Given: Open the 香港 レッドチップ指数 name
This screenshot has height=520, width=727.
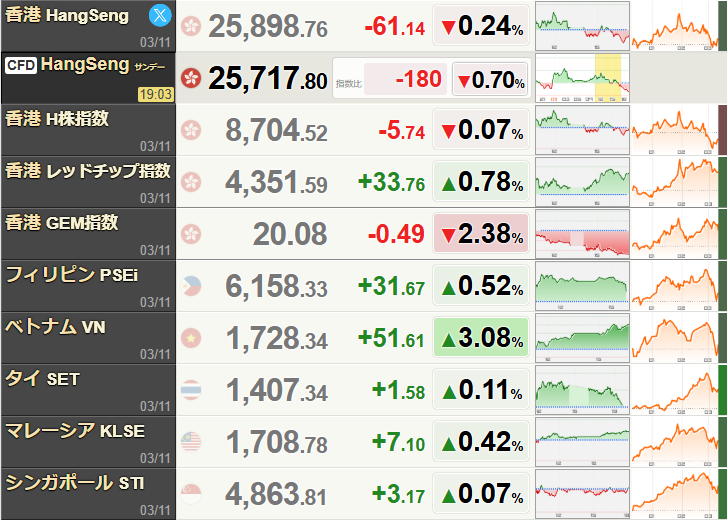Looking at the screenshot, I should pos(88,171).
